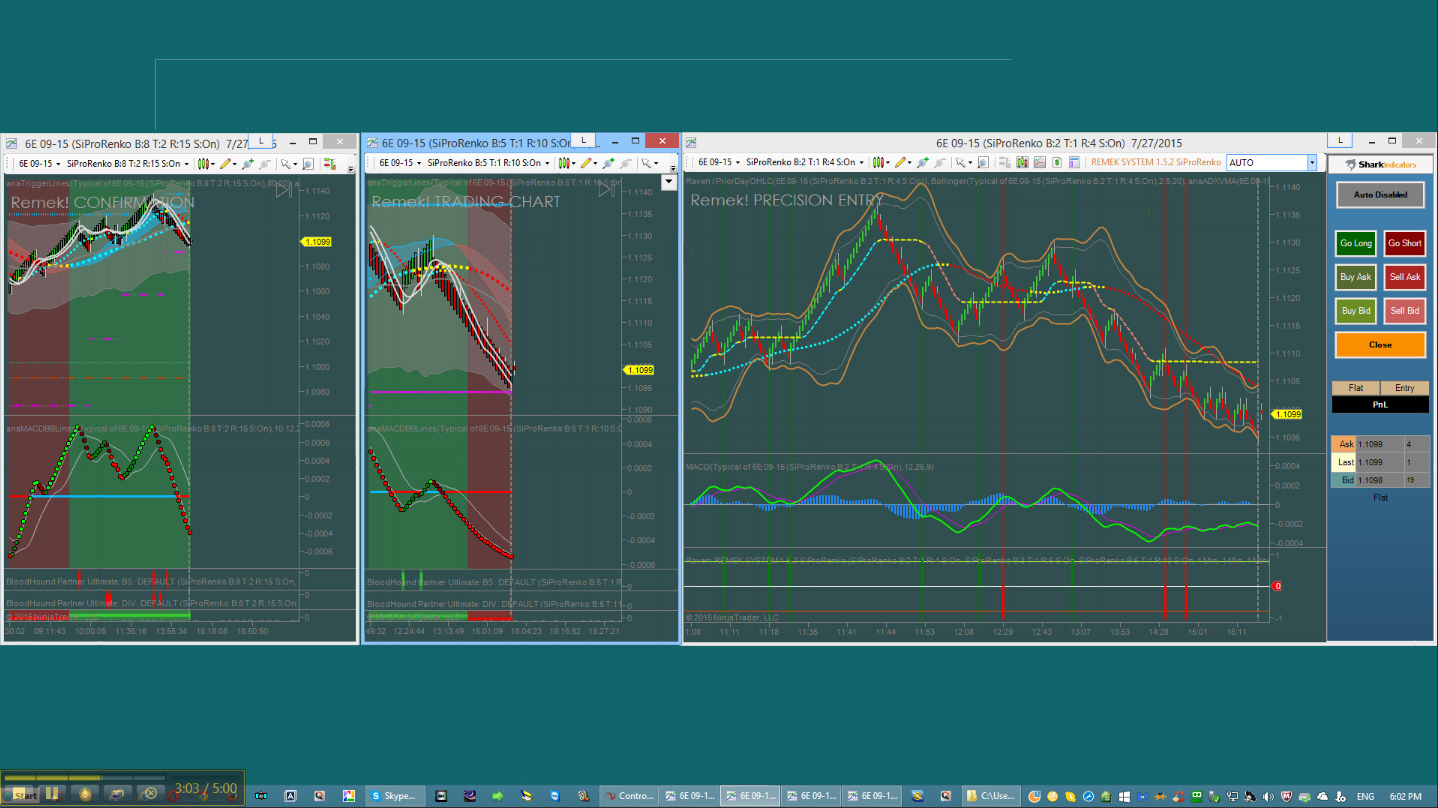This screenshot has height=808, width=1438.
Task: Open SiProRenko B:8 T:2 R:15 interval dropdown
Action: coord(128,163)
